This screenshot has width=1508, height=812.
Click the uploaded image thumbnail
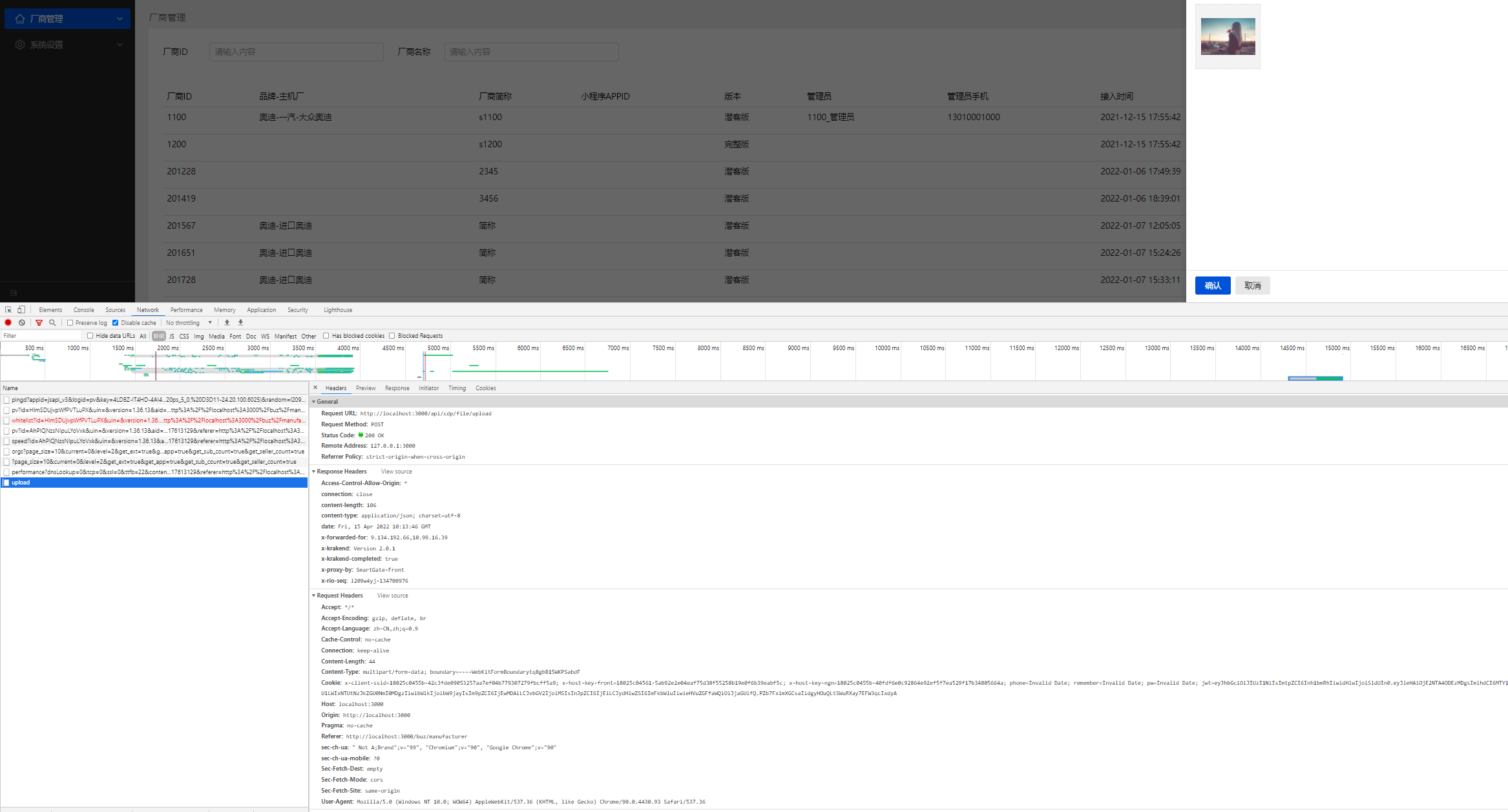(1228, 36)
